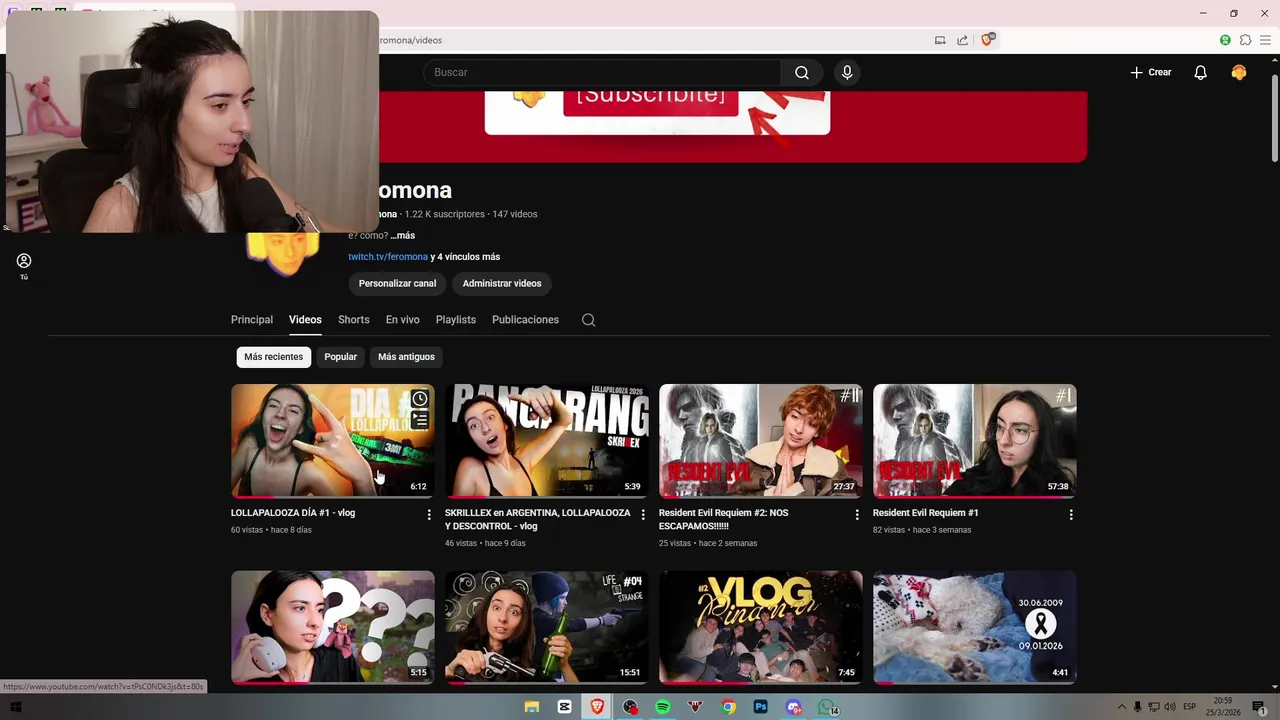Open the system volume icon in tray
This screenshot has width=1280, height=720.
[1170, 707]
